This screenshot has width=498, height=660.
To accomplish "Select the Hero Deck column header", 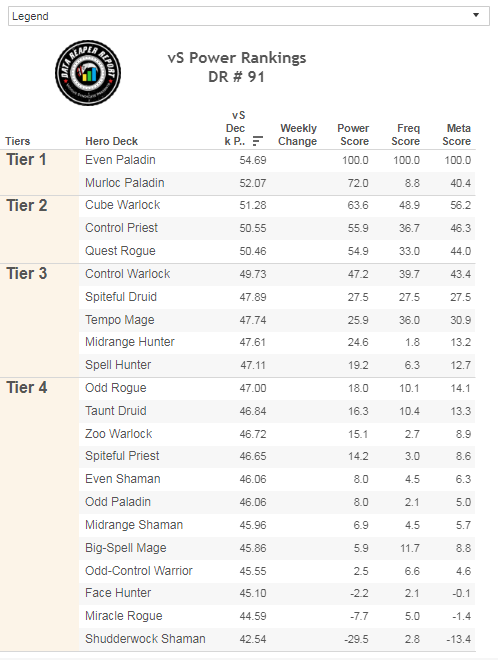I will (x=112, y=141).
